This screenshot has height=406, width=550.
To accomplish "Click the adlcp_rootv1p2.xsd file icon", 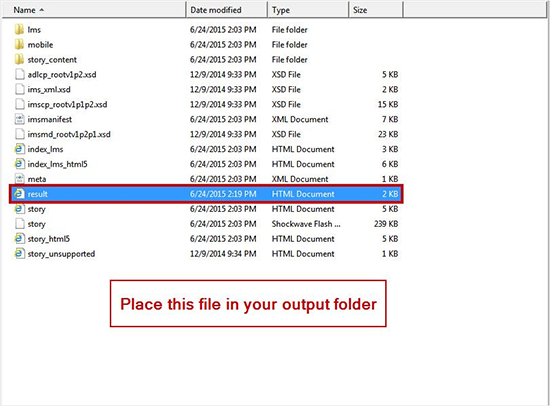I will point(19,74).
